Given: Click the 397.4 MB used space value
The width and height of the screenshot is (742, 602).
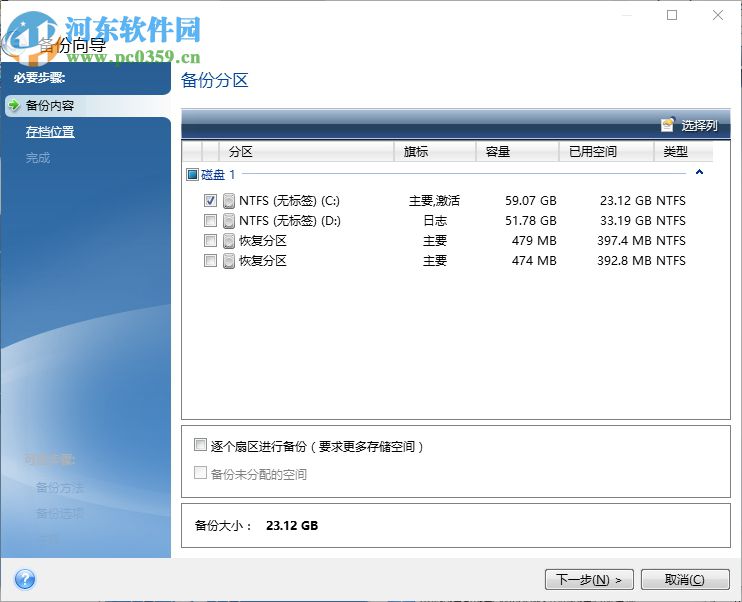Looking at the screenshot, I should [x=624, y=241].
